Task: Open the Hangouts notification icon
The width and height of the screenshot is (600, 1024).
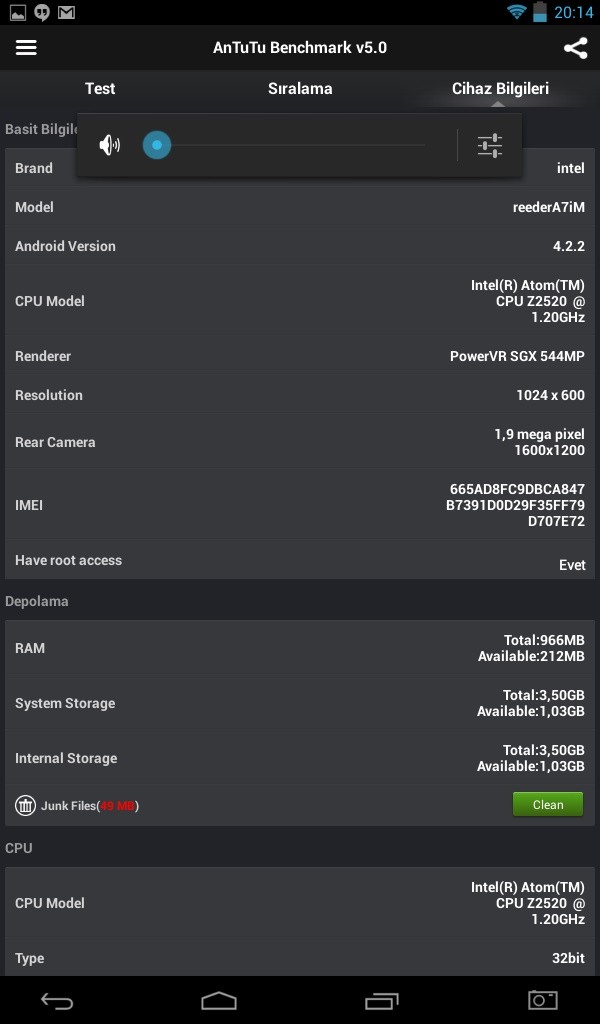Action: pyautogui.click(x=42, y=12)
